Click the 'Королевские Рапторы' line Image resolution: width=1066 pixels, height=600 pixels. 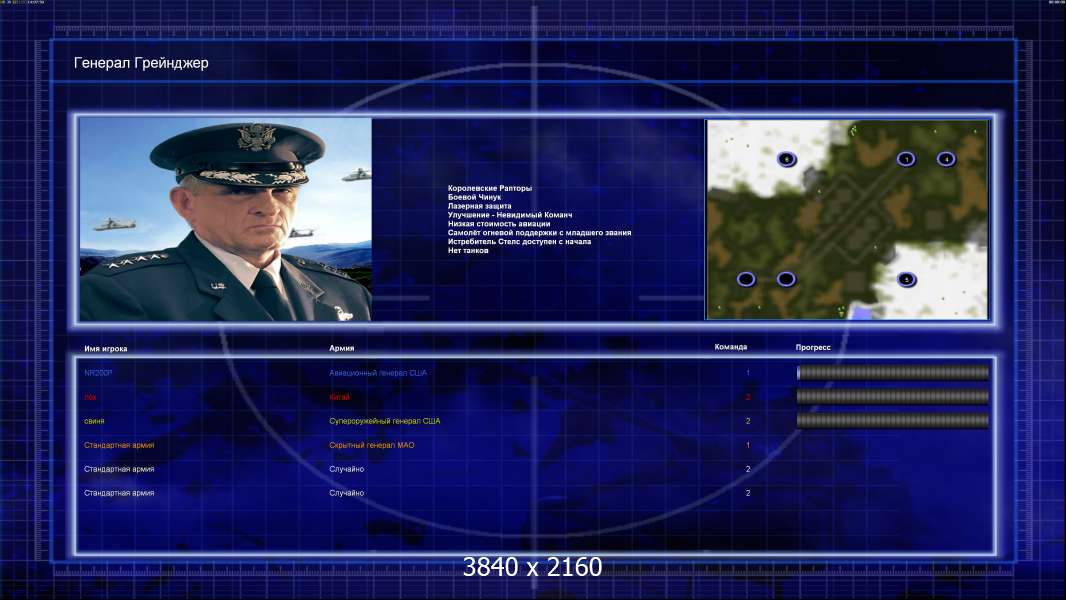pos(489,188)
